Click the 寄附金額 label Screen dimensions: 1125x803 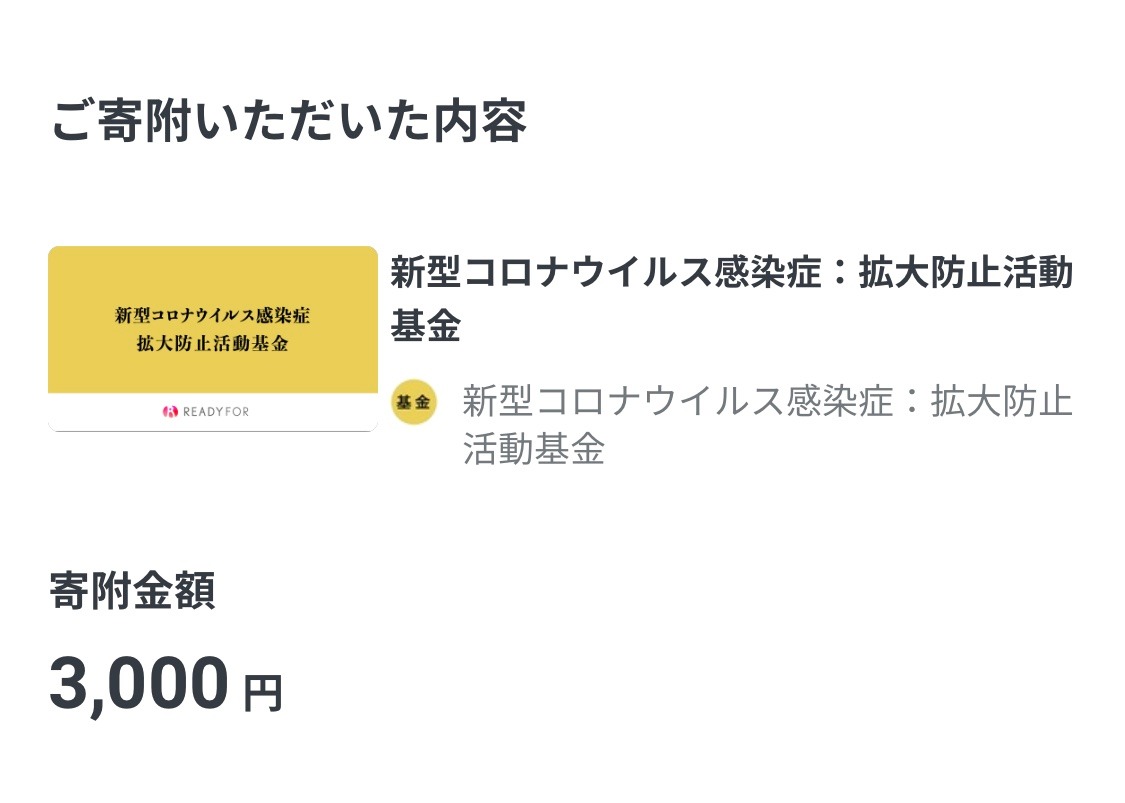point(133,591)
